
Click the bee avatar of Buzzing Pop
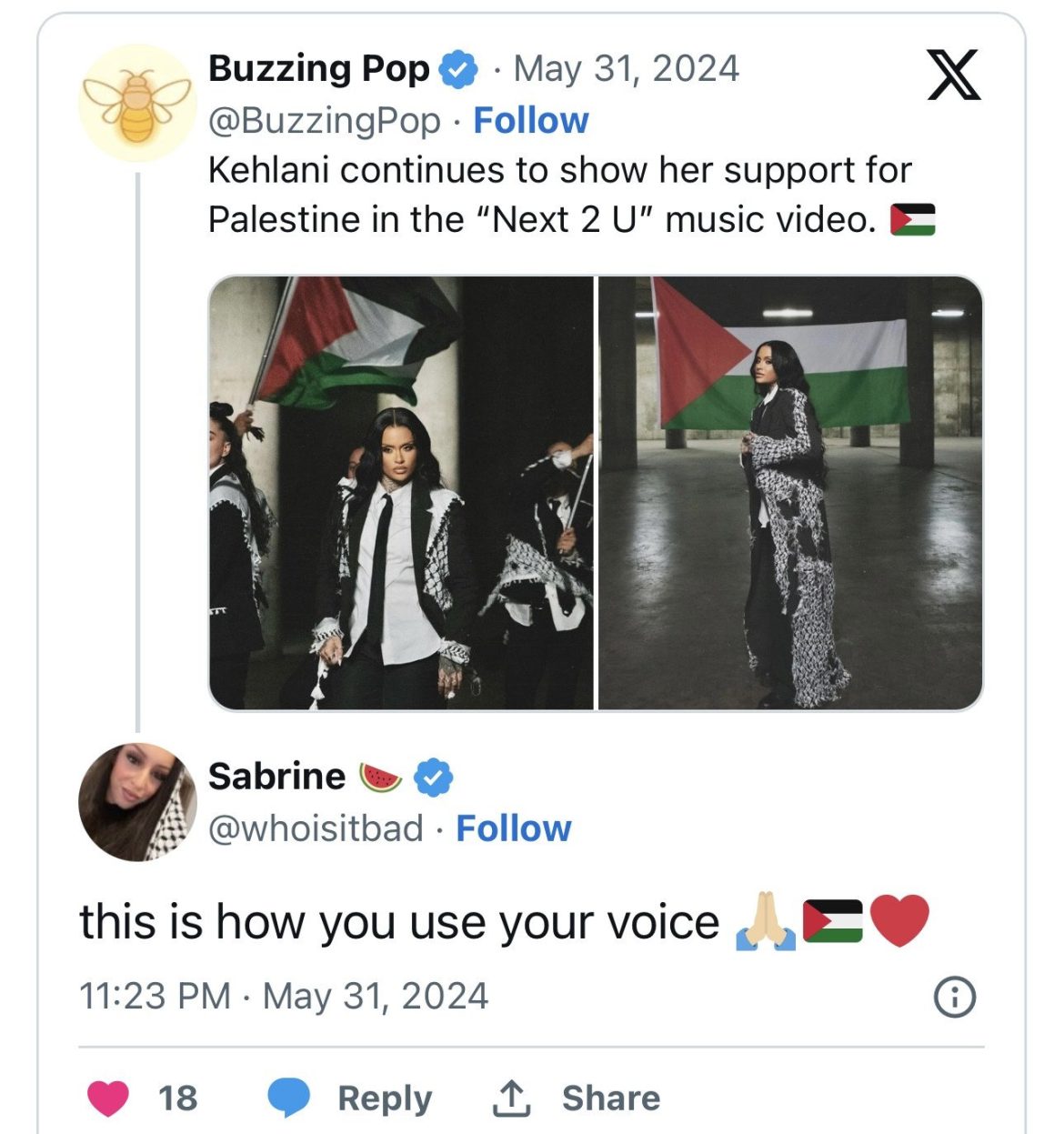[x=137, y=94]
